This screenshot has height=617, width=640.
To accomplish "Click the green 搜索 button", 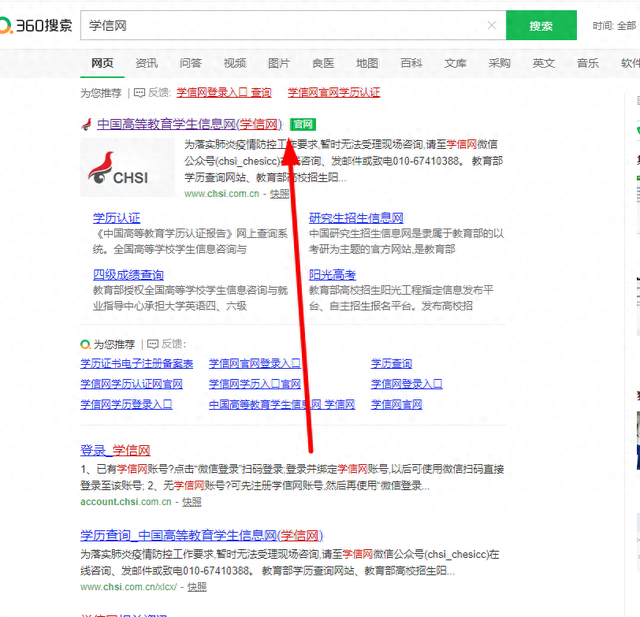I will coord(541,25).
